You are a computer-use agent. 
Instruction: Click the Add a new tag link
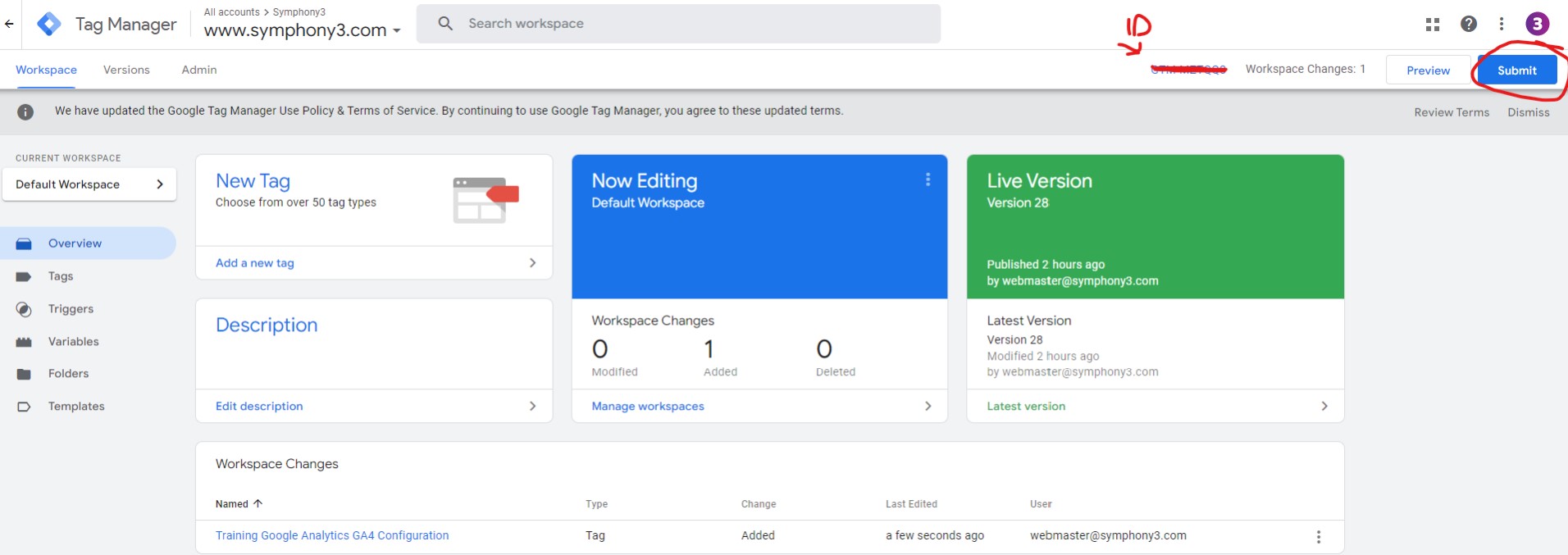coord(255,263)
